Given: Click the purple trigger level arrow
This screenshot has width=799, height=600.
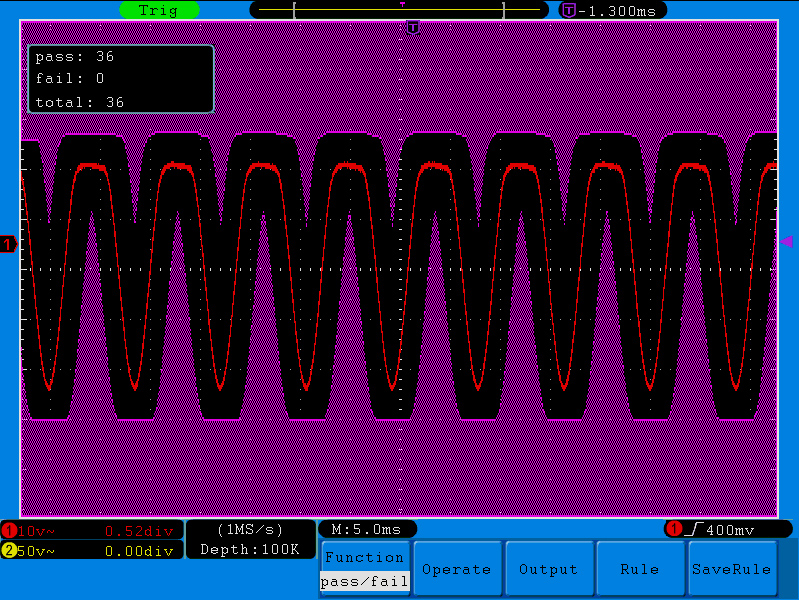Looking at the screenshot, I should 787,241.
